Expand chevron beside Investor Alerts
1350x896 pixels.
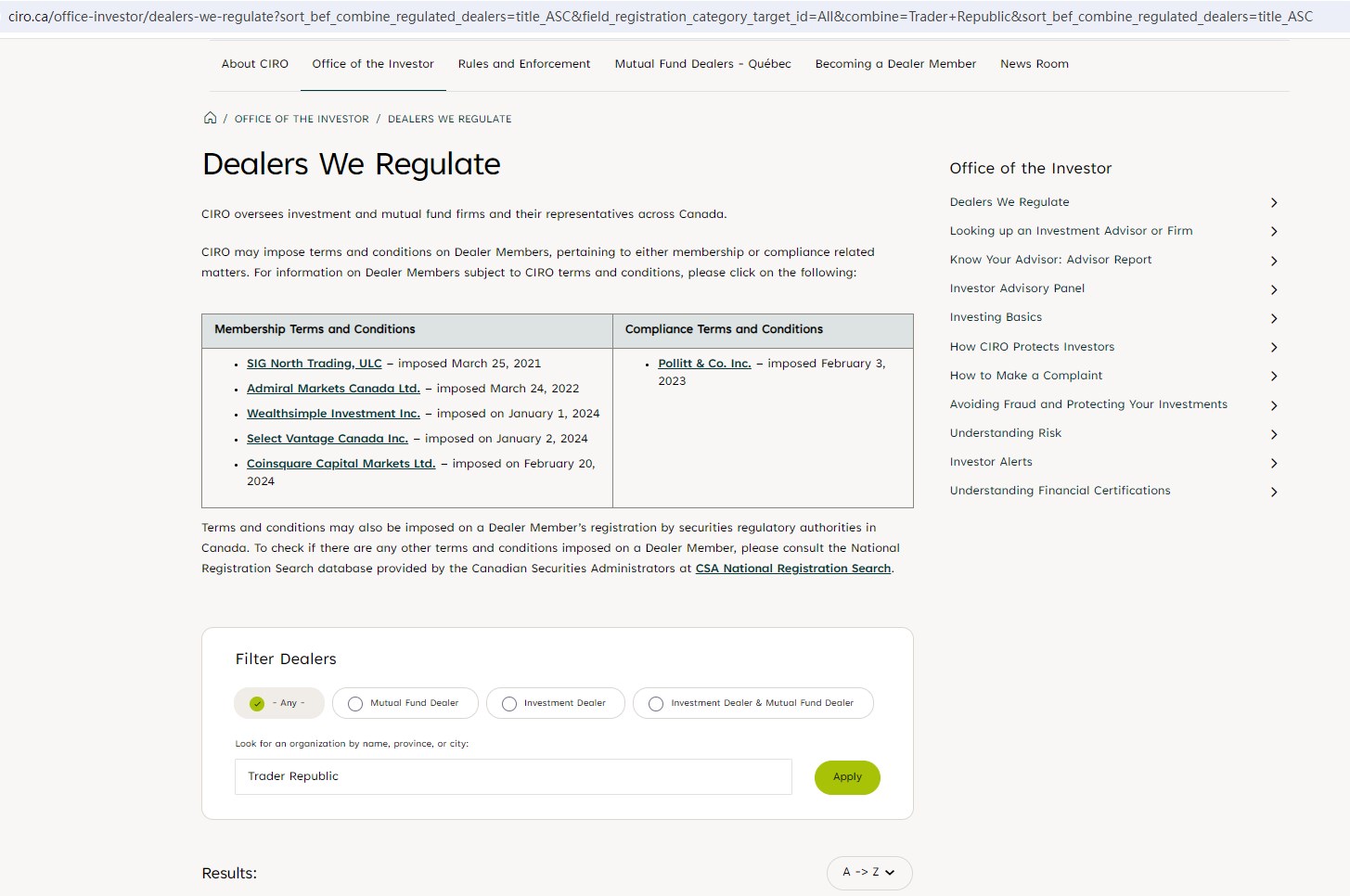(x=1274, y=463)
